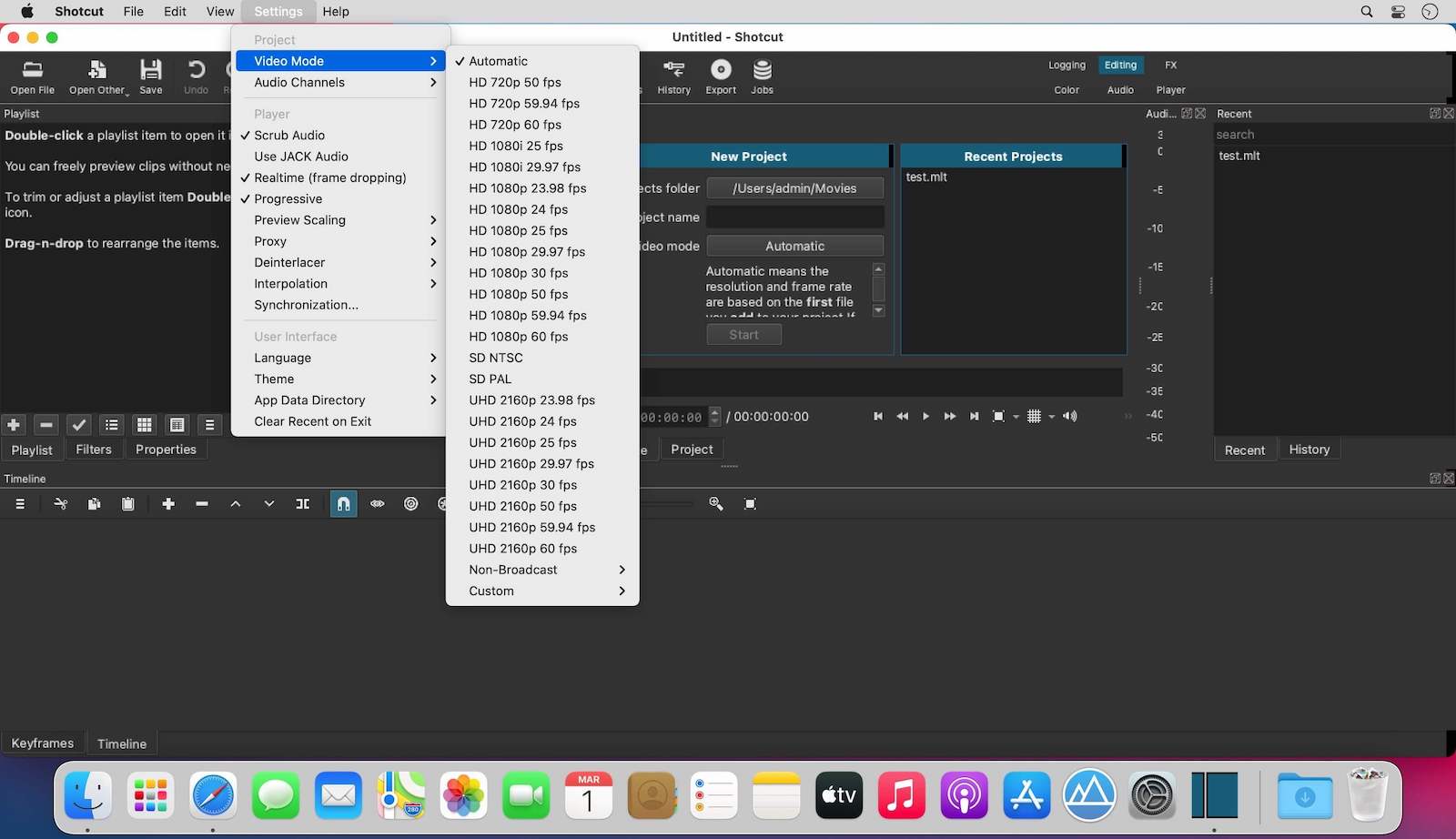1456x839 pixels.
Task: Choose UHD 2160p 60 fps video mode
Action: (x=542, y=549)
